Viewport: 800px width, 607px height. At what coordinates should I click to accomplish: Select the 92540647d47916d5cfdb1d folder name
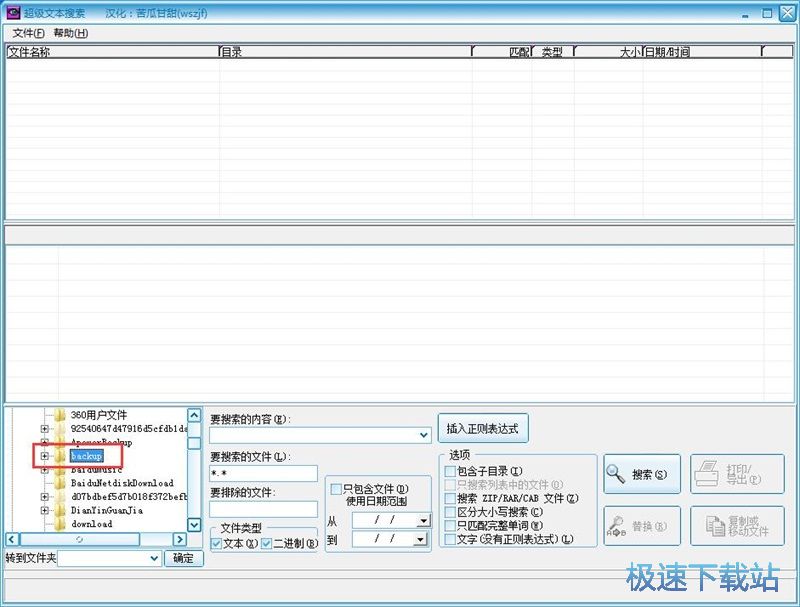129,428
